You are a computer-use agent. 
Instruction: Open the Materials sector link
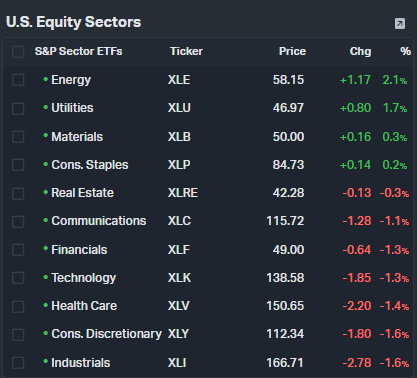click(77, 137)
